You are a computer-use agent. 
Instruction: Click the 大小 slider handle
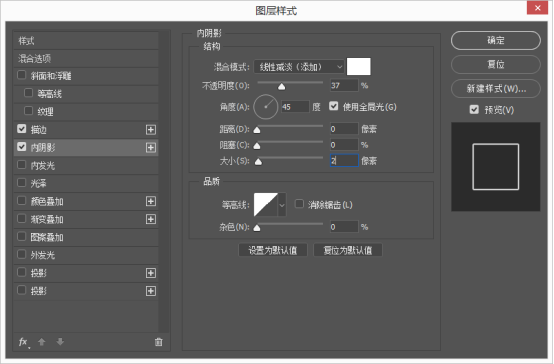coord(259,162)
